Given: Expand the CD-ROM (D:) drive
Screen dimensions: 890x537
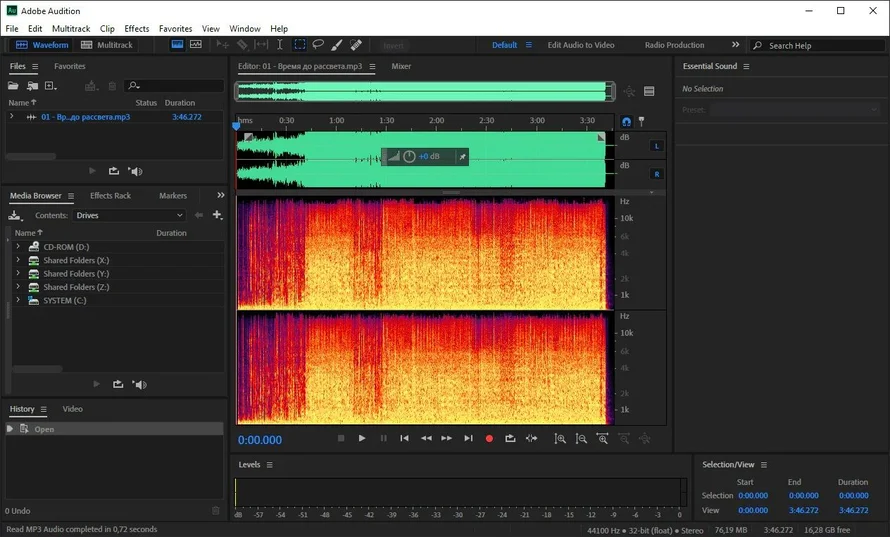Looking at the screenshot, I should pyautogui.click(x=18, y=246).
